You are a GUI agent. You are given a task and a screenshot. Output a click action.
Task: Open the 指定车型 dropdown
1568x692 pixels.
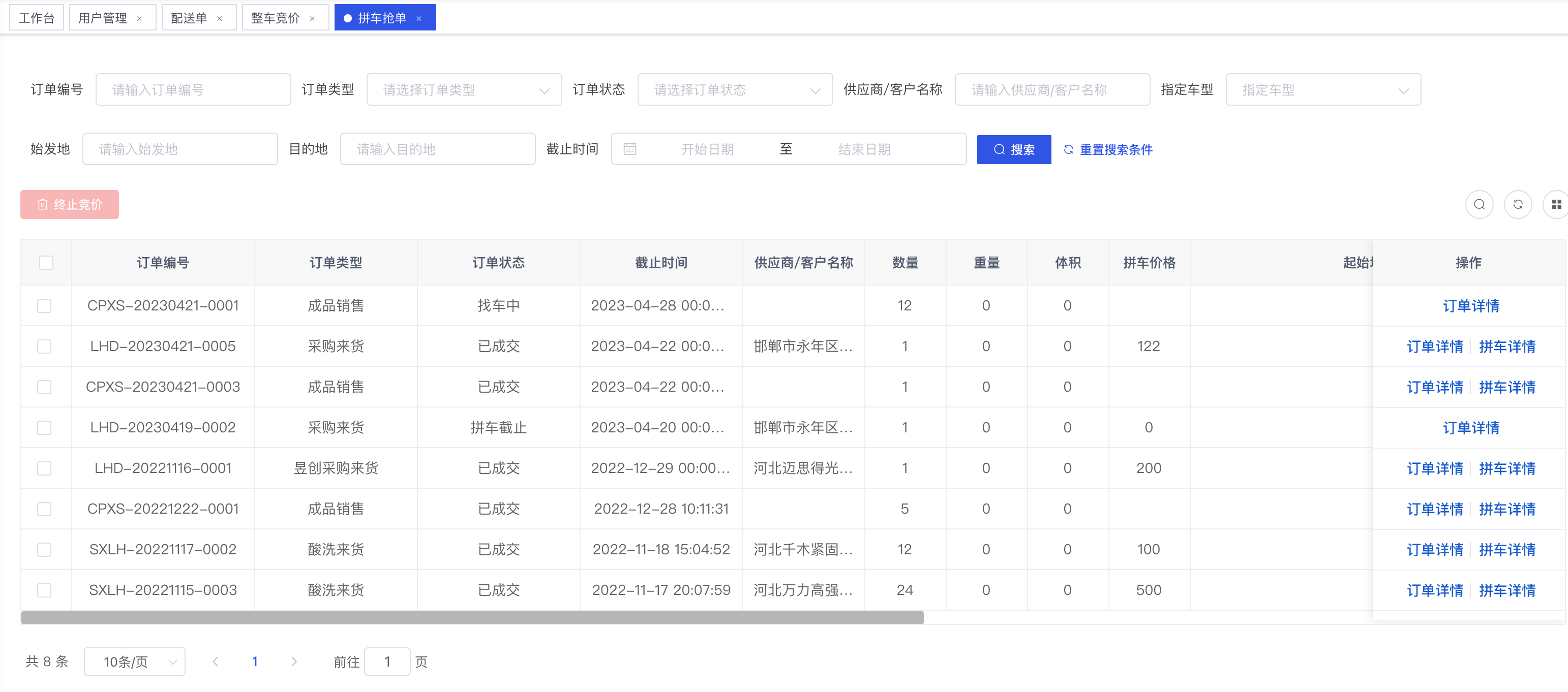pyautogui.click(x=1323, y=89)
